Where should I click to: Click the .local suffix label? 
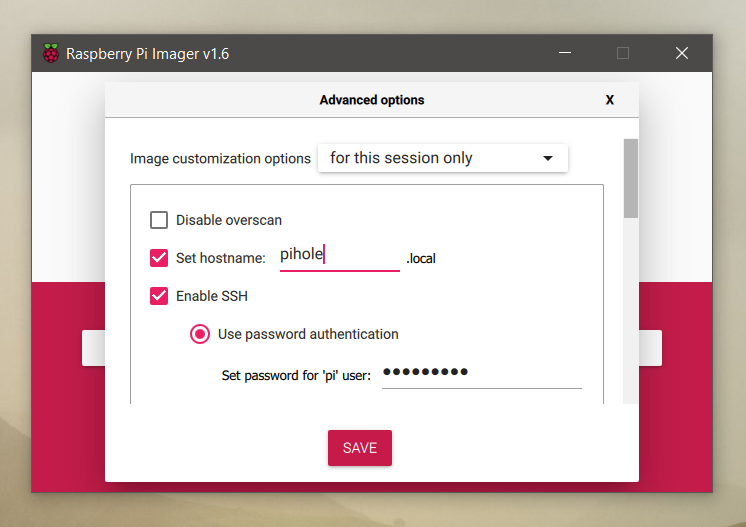pos(421,258)
